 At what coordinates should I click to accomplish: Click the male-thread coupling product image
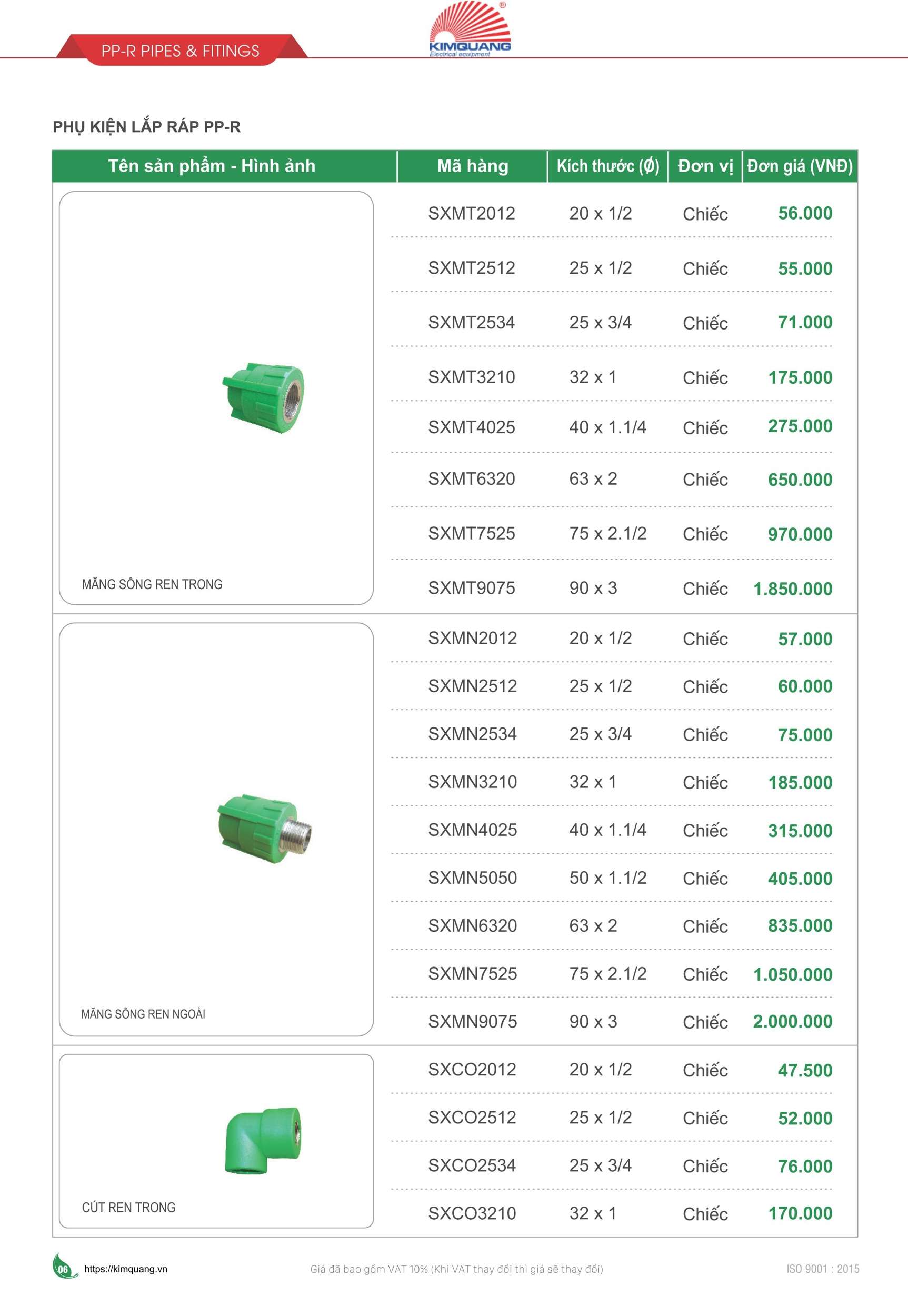click(265, 829)
